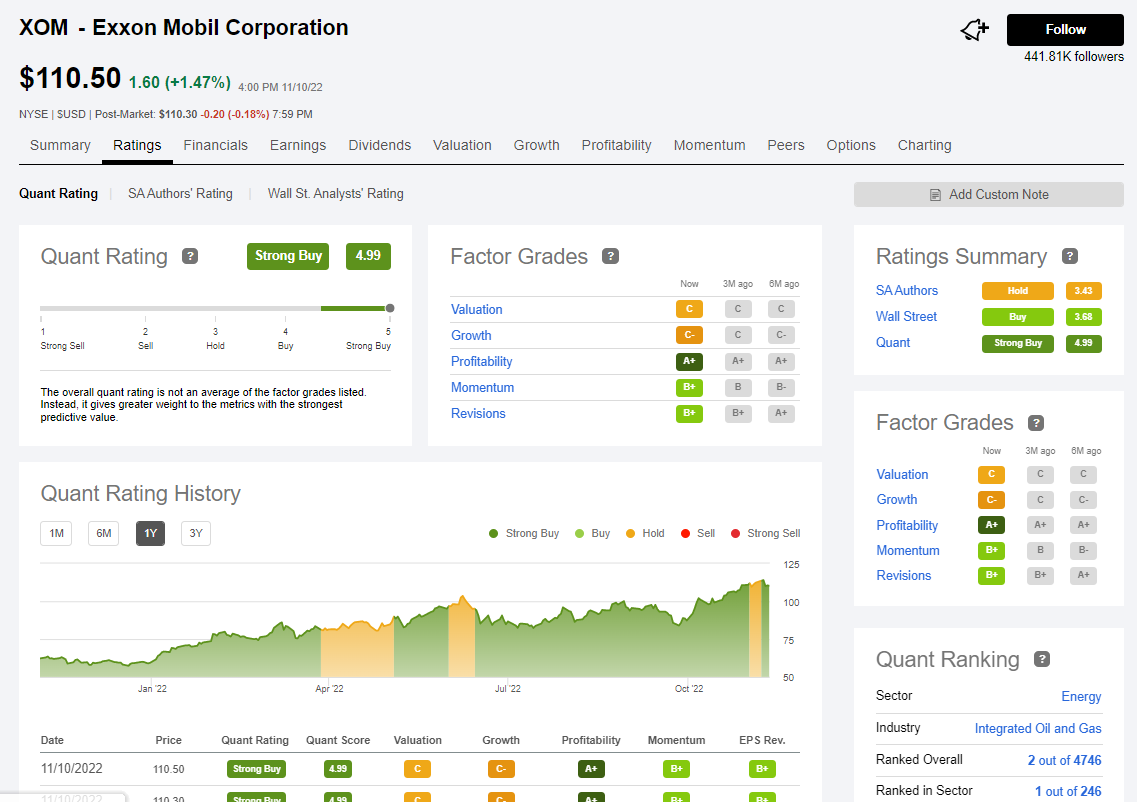Switch to Wall St. Analysts' Rating sub-tab
Image resolution: width=1137 pixels, height=802 pixels.
(x=335, y=194)
